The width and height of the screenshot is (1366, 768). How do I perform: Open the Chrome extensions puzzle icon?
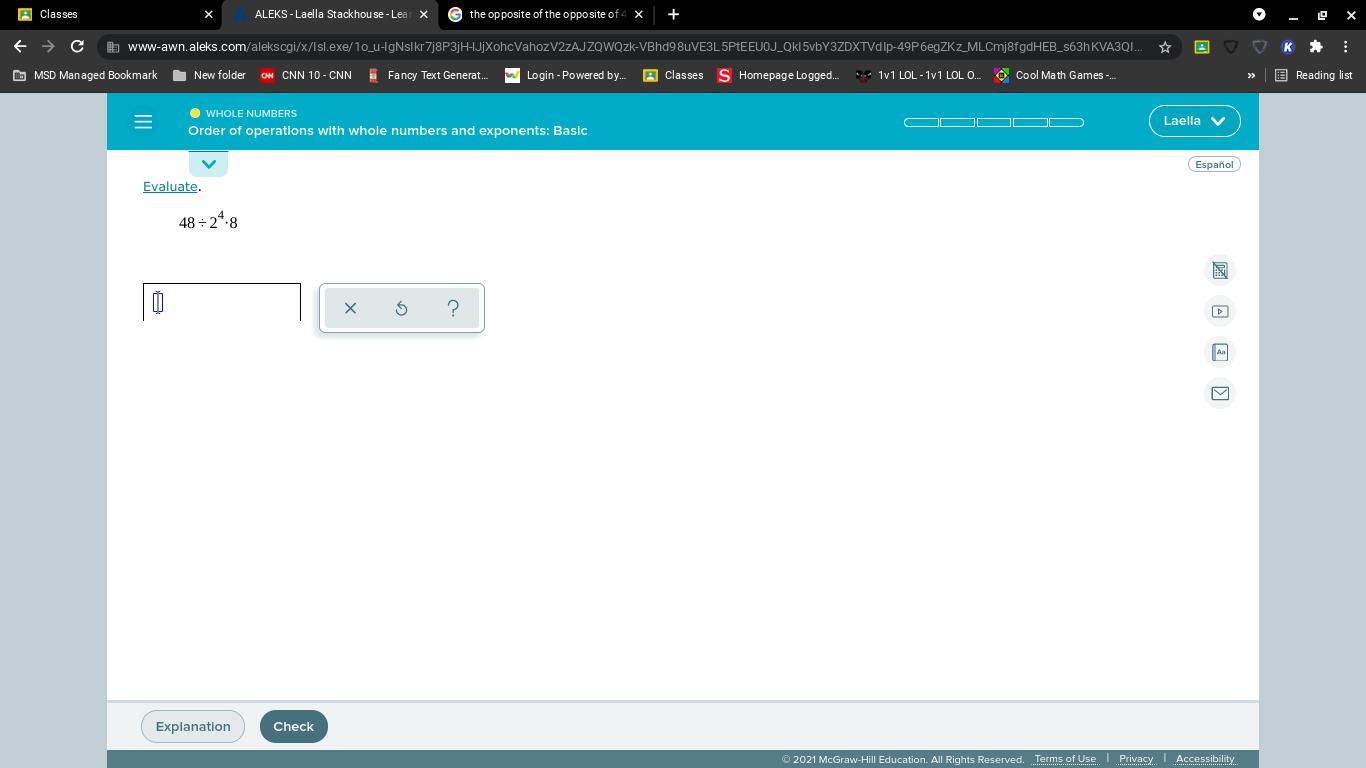pos(1316,47)
